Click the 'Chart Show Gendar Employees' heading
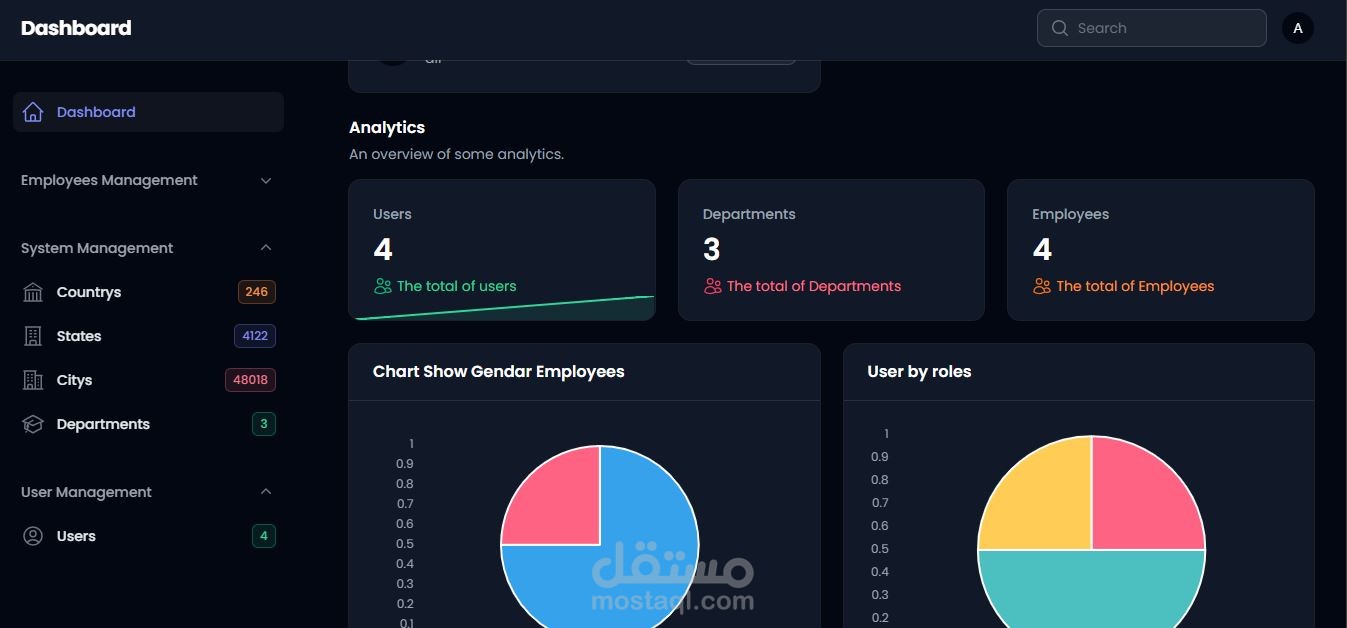1347x628 pixels. 499,372
